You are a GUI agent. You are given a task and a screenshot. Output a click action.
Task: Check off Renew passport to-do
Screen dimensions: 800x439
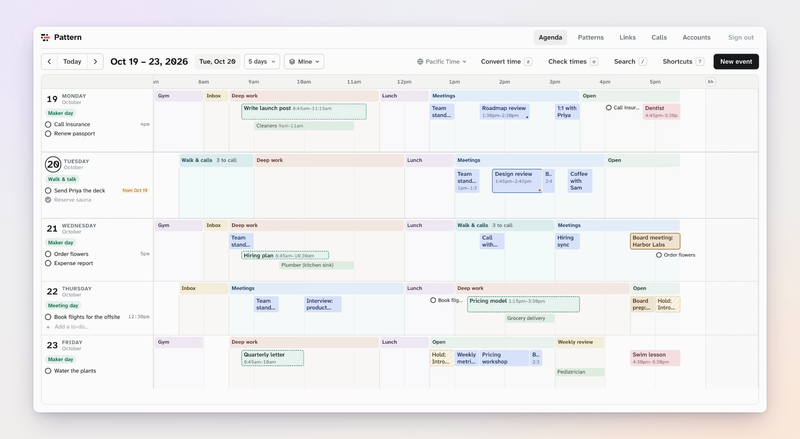(x=48, y=133)
